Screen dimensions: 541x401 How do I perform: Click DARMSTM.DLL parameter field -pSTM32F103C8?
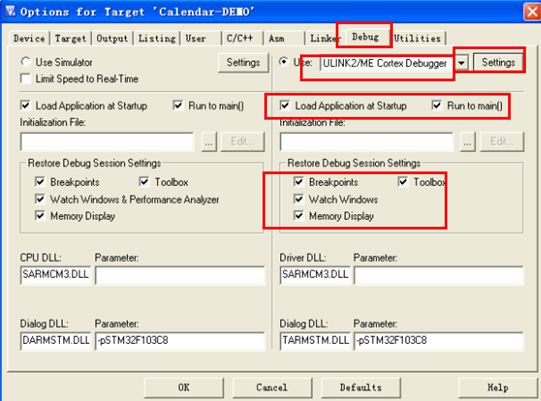[x=180, y=341]
